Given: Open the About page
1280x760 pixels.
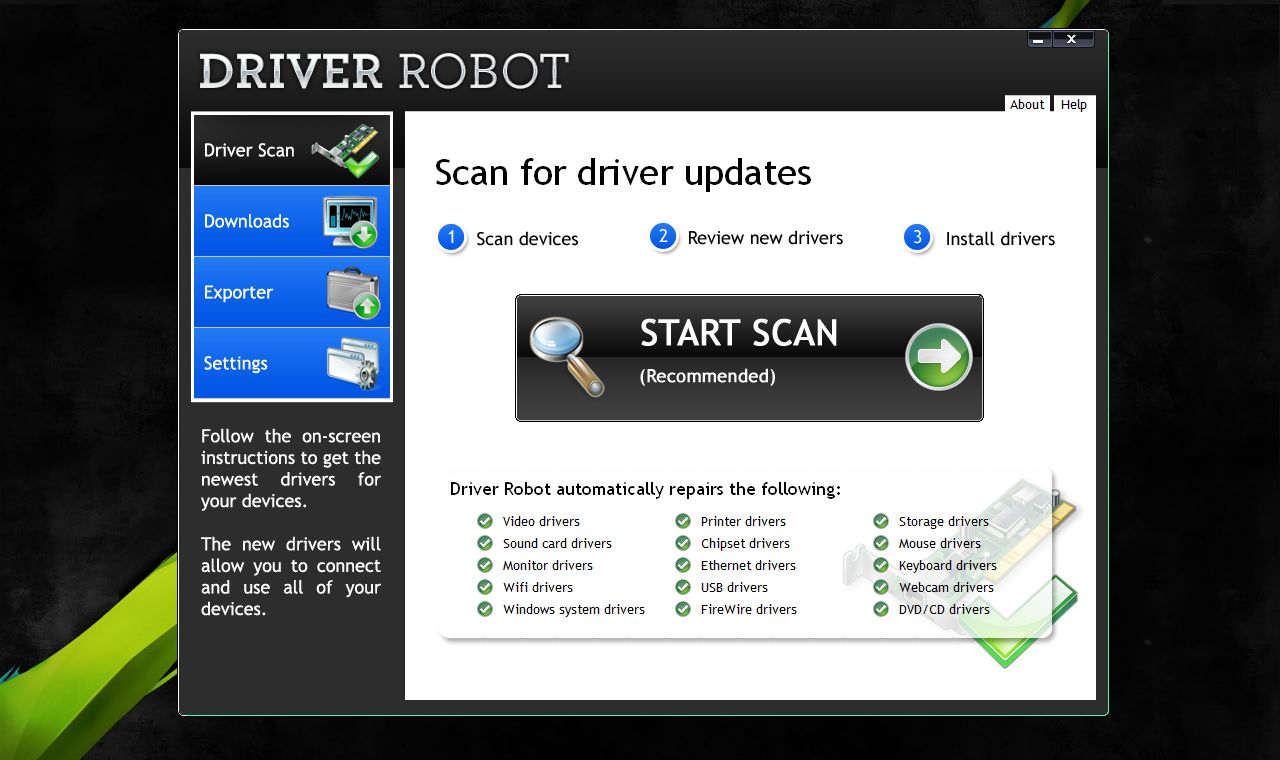Looking at the screenshot, I should 1027,104.
